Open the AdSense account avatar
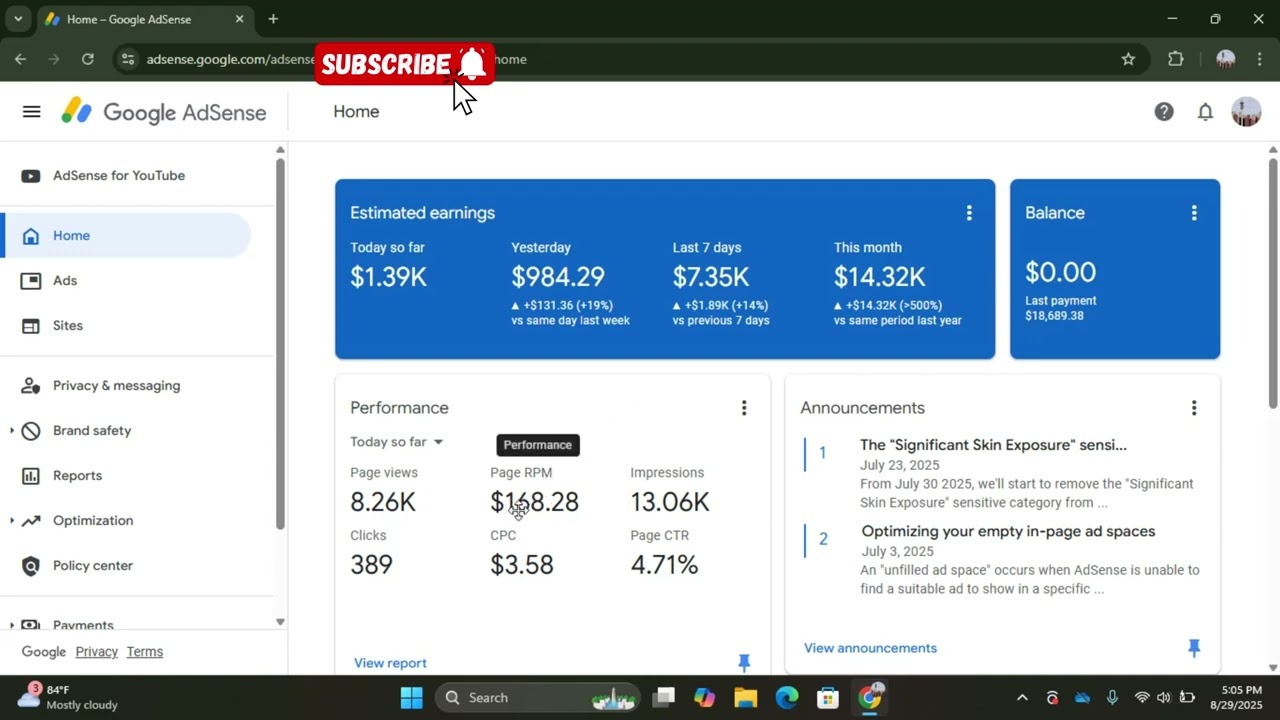1280x720 pixels. pos(1246,112)
